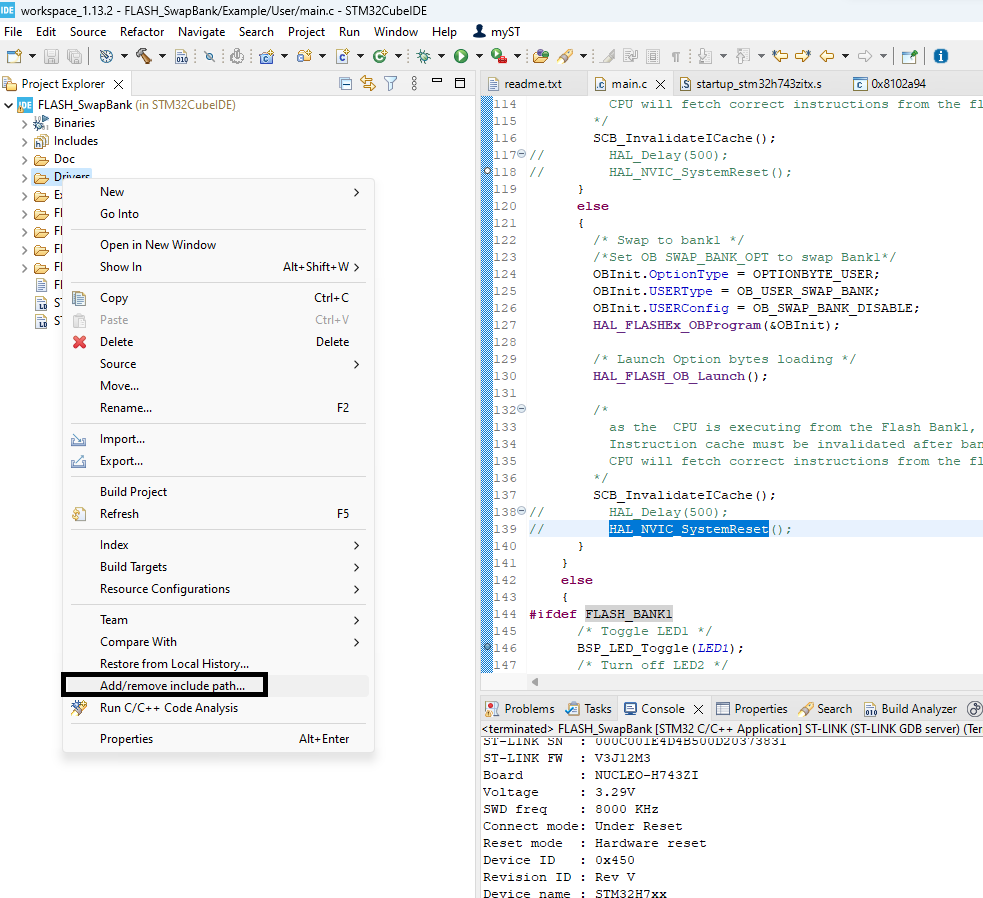983x898 pixels.
Task: Open the Project Explorer filter icon
Action: tap(391, 84)
